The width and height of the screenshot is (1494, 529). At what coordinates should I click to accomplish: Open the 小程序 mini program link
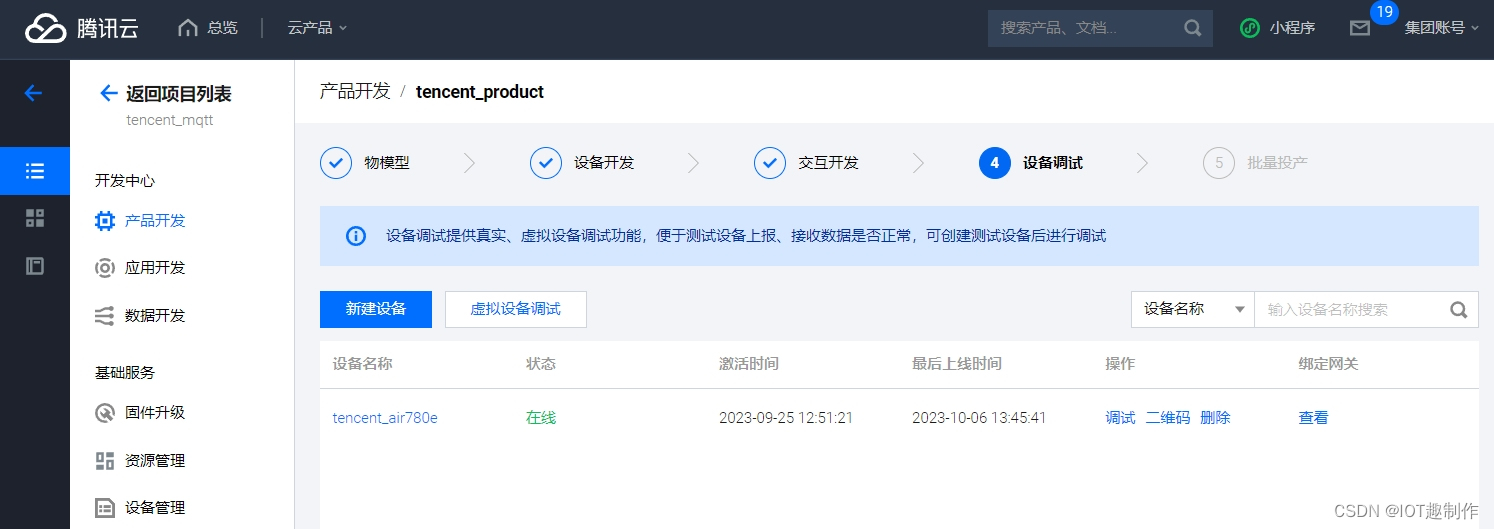tap(1277, 28)
